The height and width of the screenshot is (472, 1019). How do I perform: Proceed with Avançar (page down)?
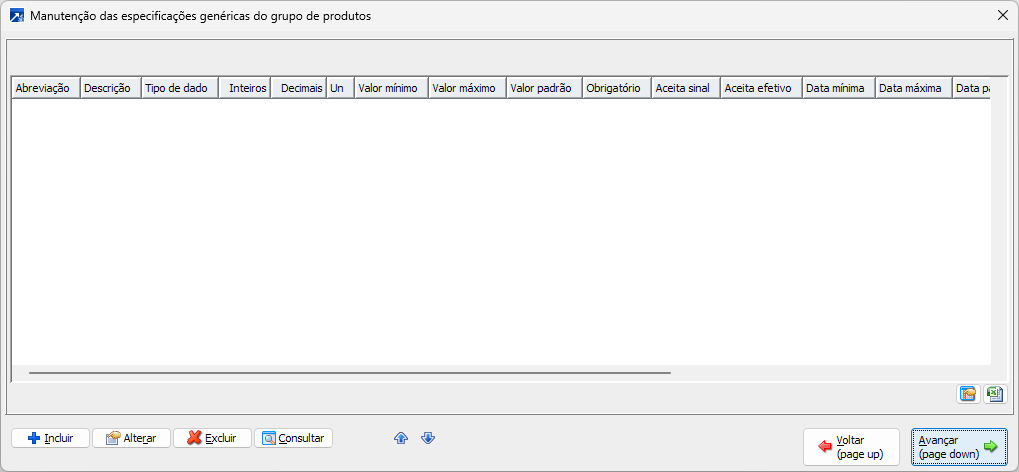pos(959,447)
